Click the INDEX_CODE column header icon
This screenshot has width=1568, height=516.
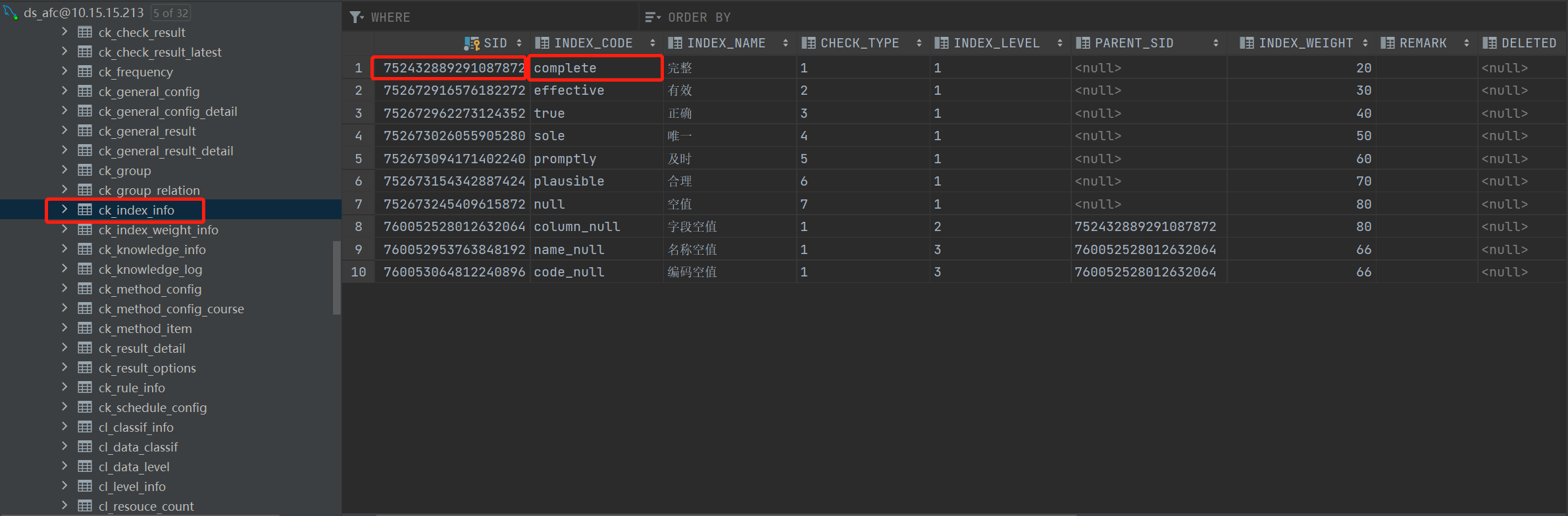click(542, 43)
